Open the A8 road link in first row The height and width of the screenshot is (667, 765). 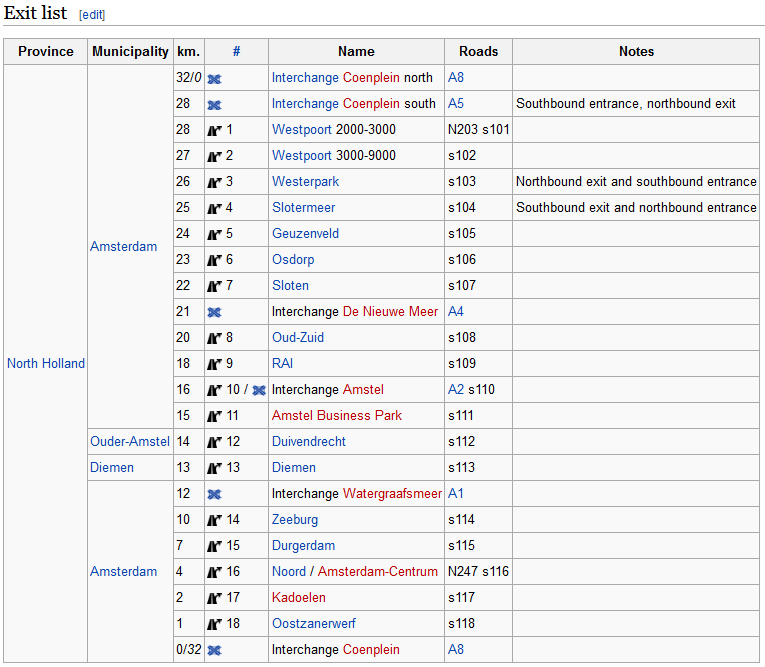tap(456, 77)
